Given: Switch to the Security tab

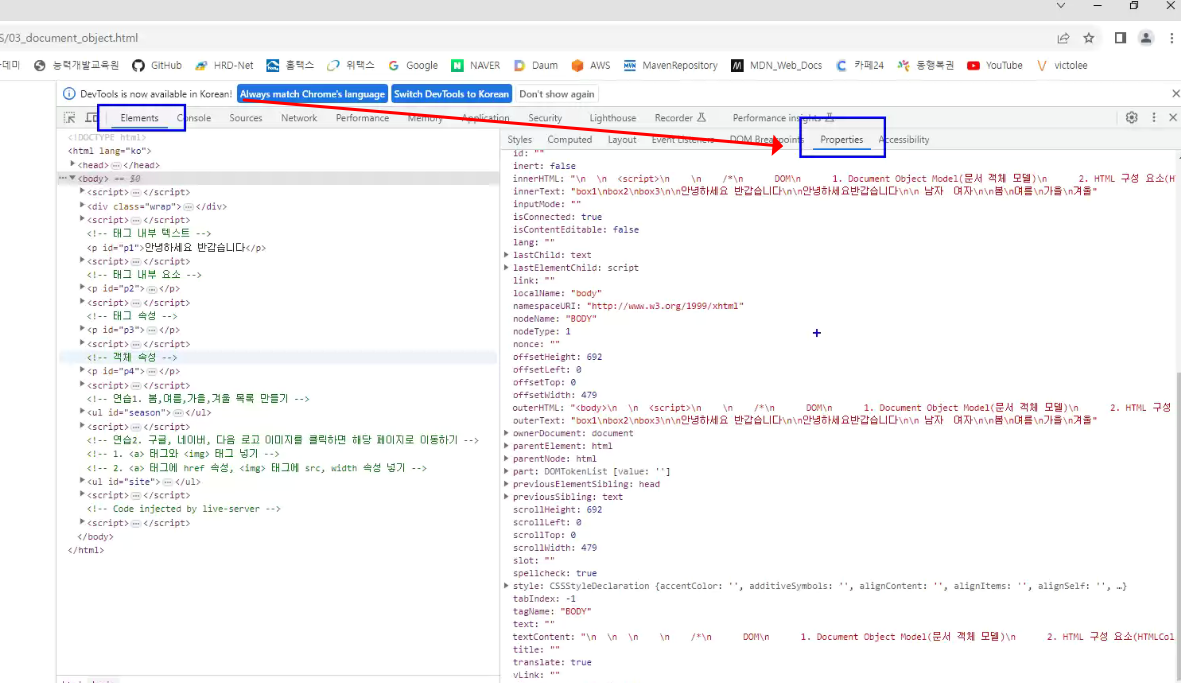Looking at the screenshot, I should coord(545,118).
